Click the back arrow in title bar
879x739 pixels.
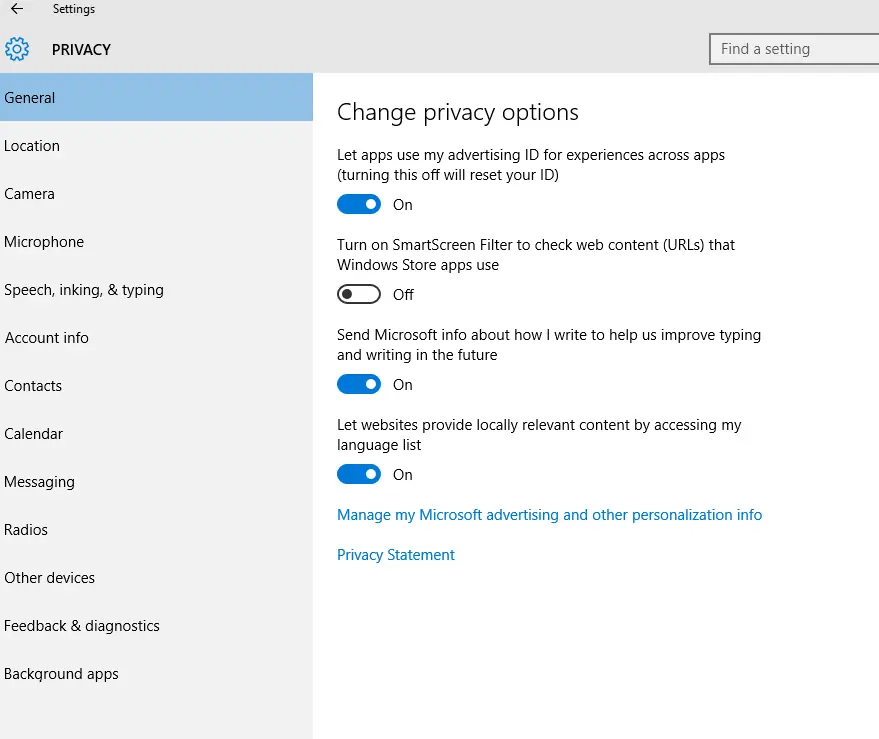pyautogui.click(x=17, y=9)
